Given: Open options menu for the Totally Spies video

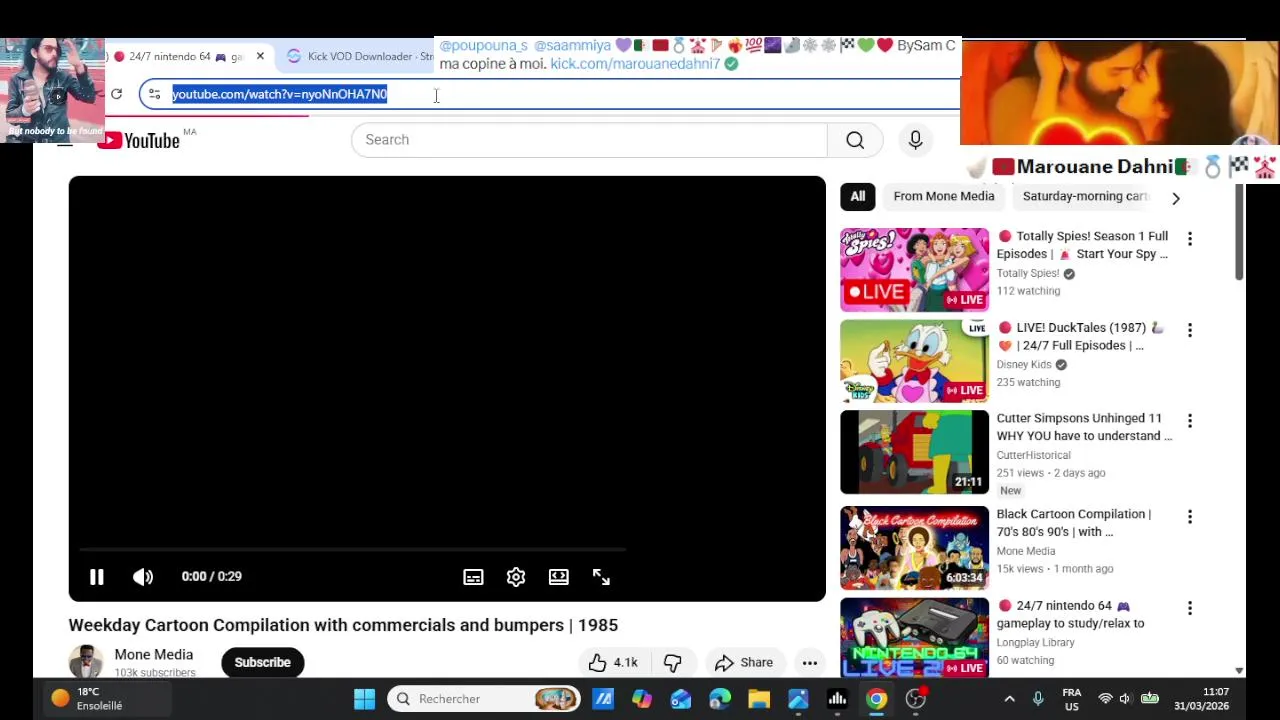Looking at the screenshot, I should (1190, 239).
